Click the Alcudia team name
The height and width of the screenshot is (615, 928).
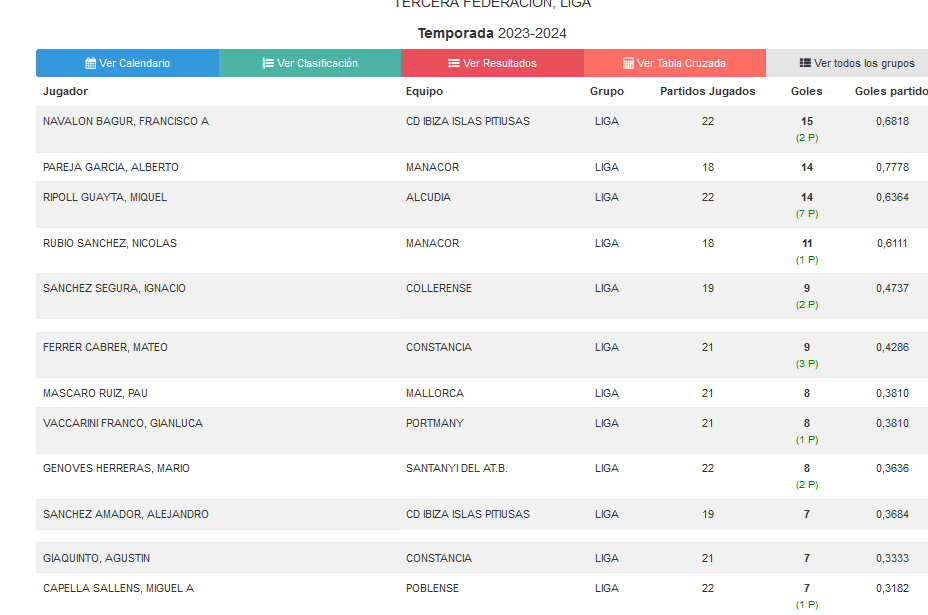[428, 197]
